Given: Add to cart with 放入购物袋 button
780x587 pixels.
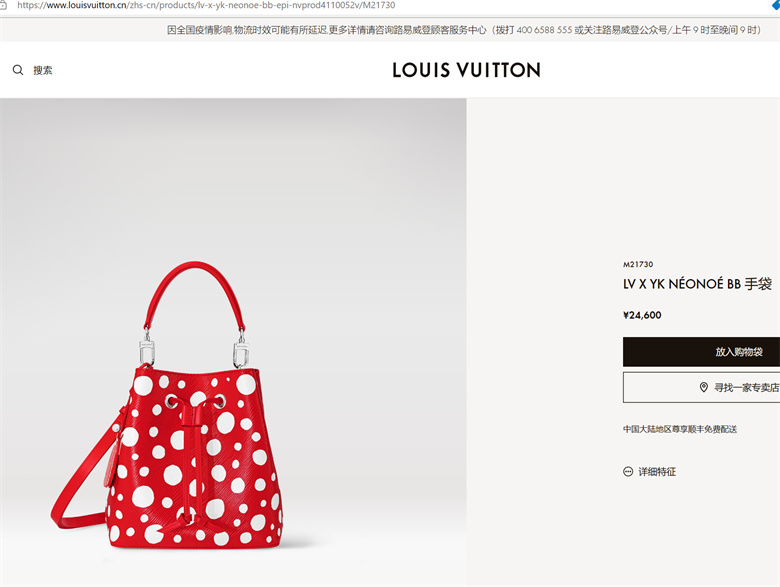Looking at the screenshot, I should [x=701, y=352].
